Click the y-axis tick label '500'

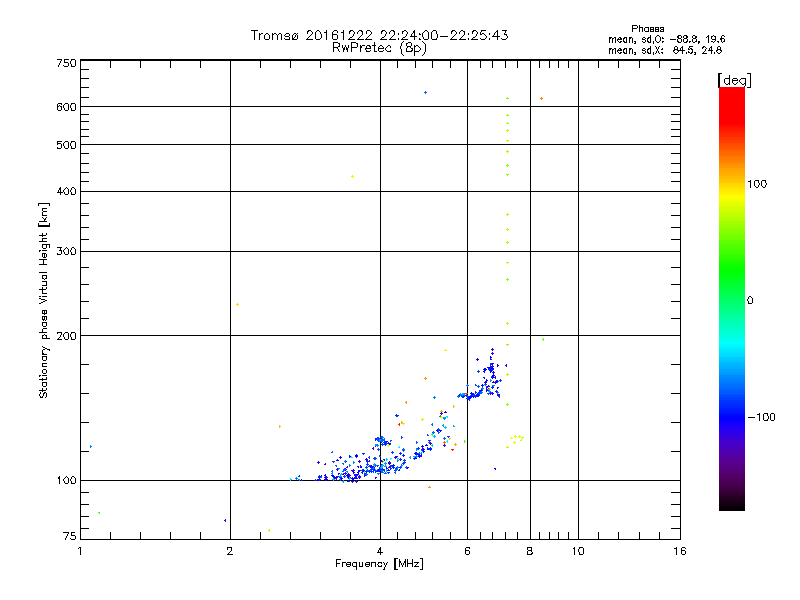[x=66, y=145]
